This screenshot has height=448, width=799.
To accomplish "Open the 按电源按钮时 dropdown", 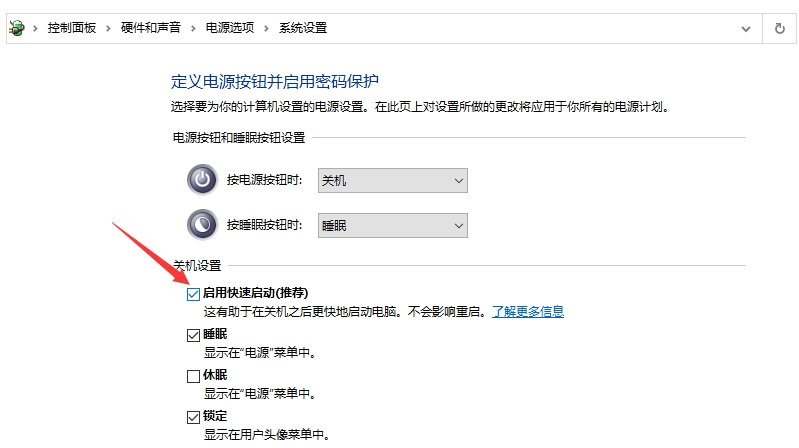I will click(392, 181).
